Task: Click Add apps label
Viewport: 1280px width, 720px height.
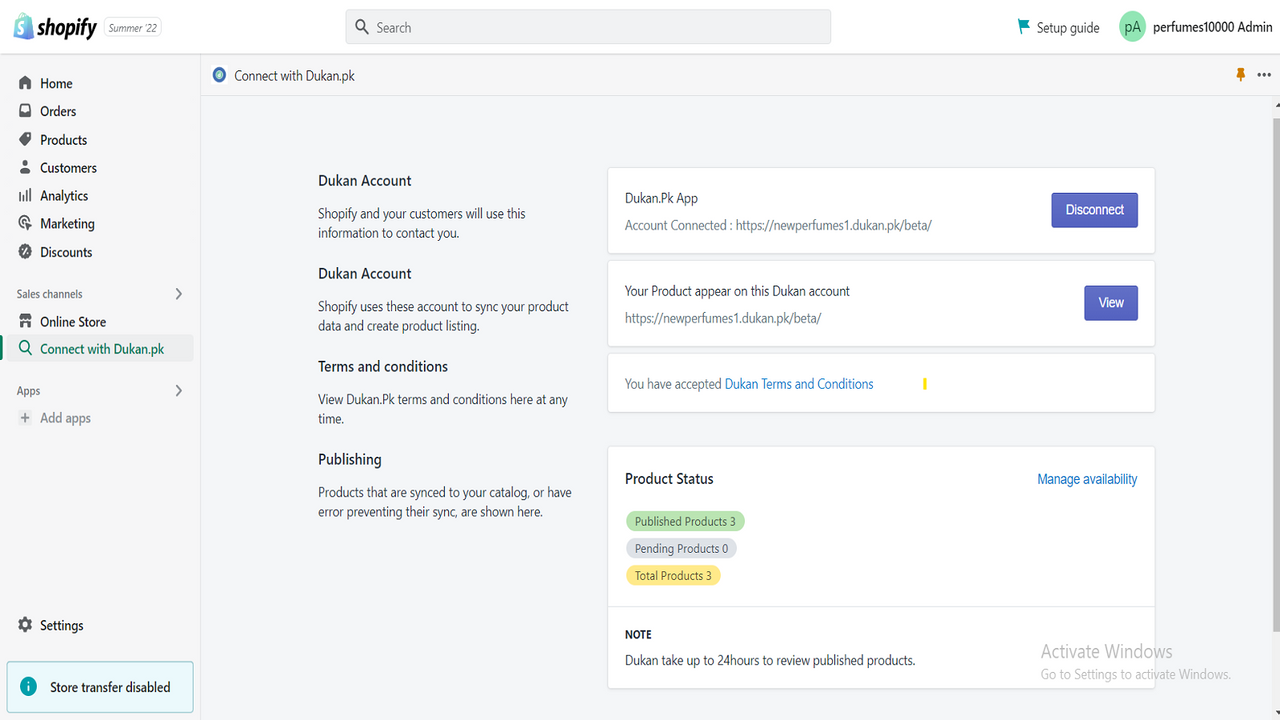Action: point(65,418)
